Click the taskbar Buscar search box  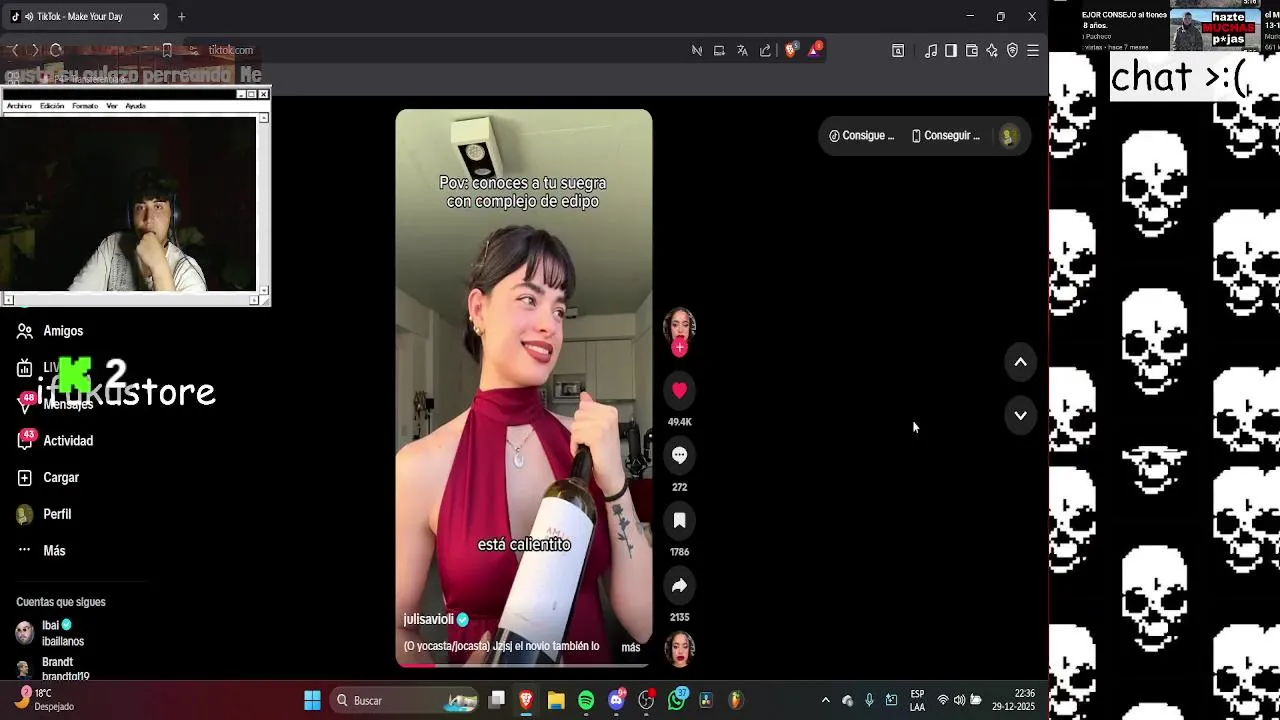[x=406, y=700]
